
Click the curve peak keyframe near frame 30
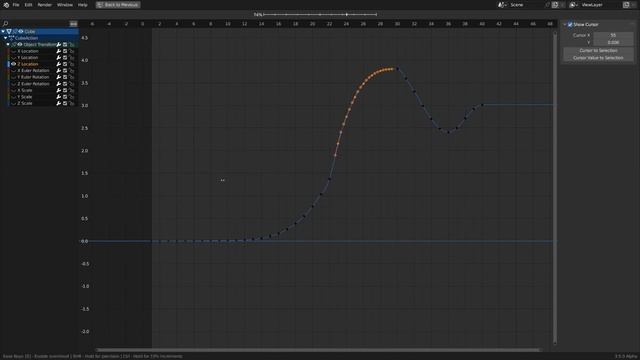point(398,69)
